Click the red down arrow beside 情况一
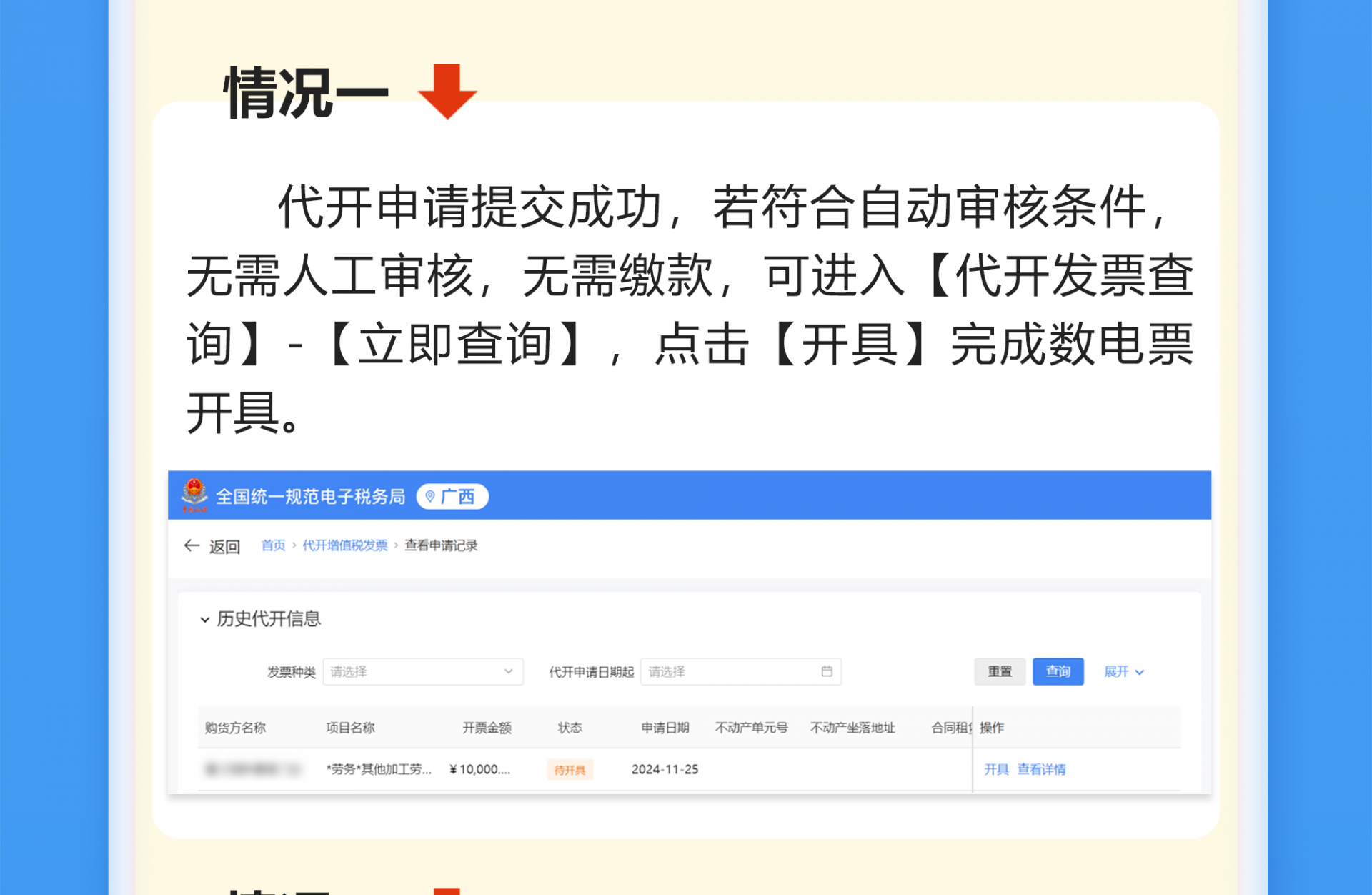This screenshot has height=895, width=1372. (447, 92)
